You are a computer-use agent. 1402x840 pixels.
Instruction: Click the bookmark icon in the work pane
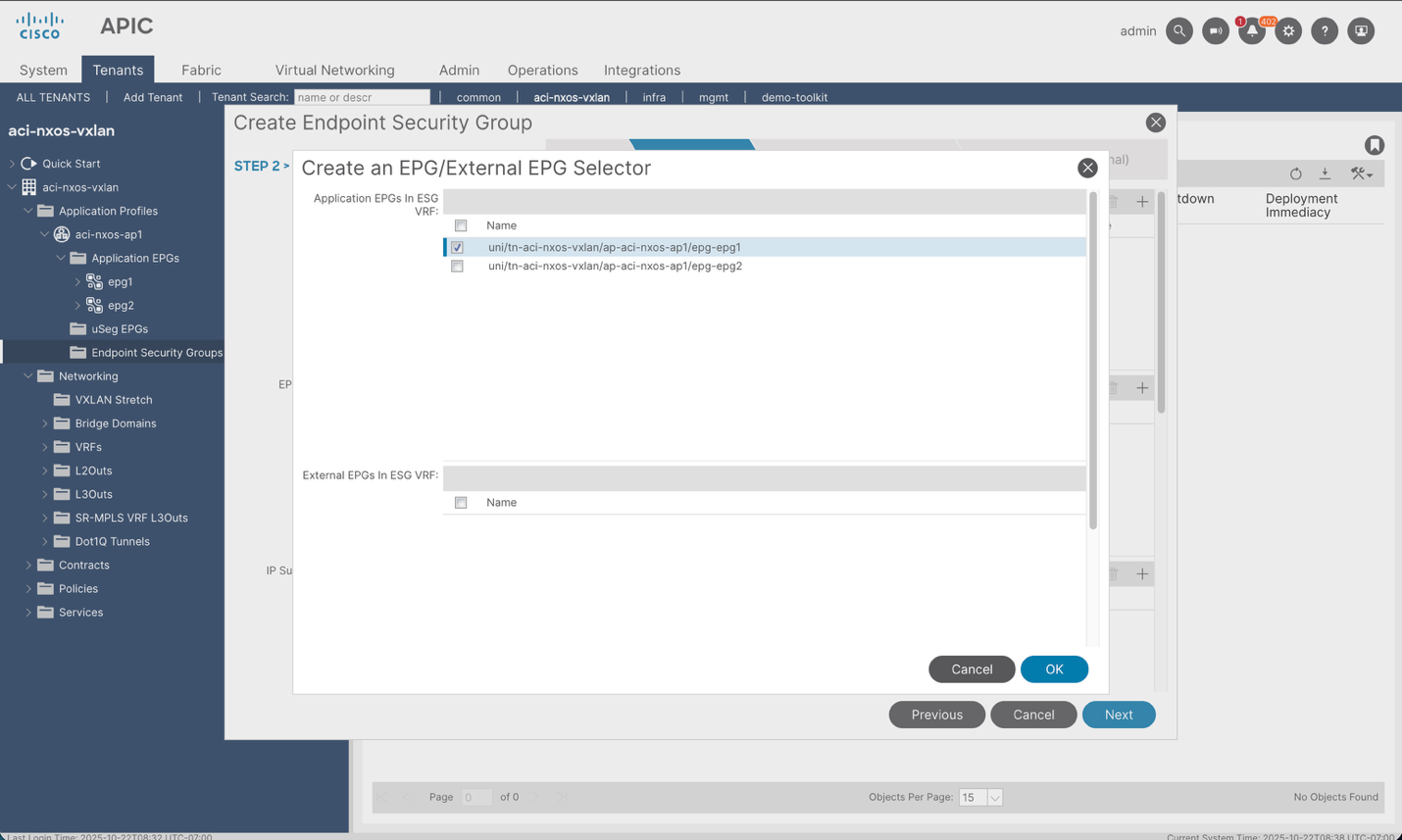pos(1375,145)
